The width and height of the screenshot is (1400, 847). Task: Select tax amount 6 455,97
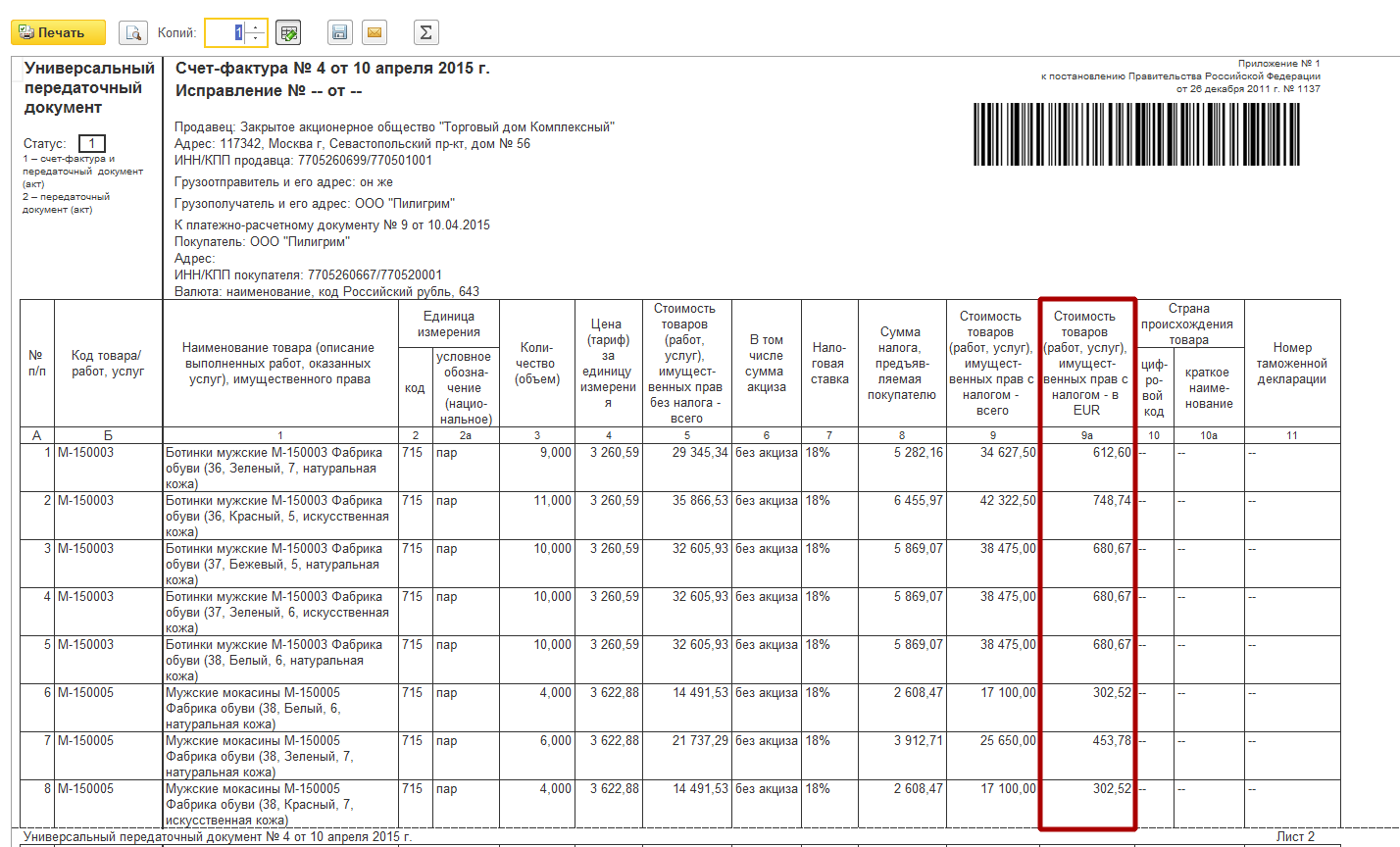point(919,501)
